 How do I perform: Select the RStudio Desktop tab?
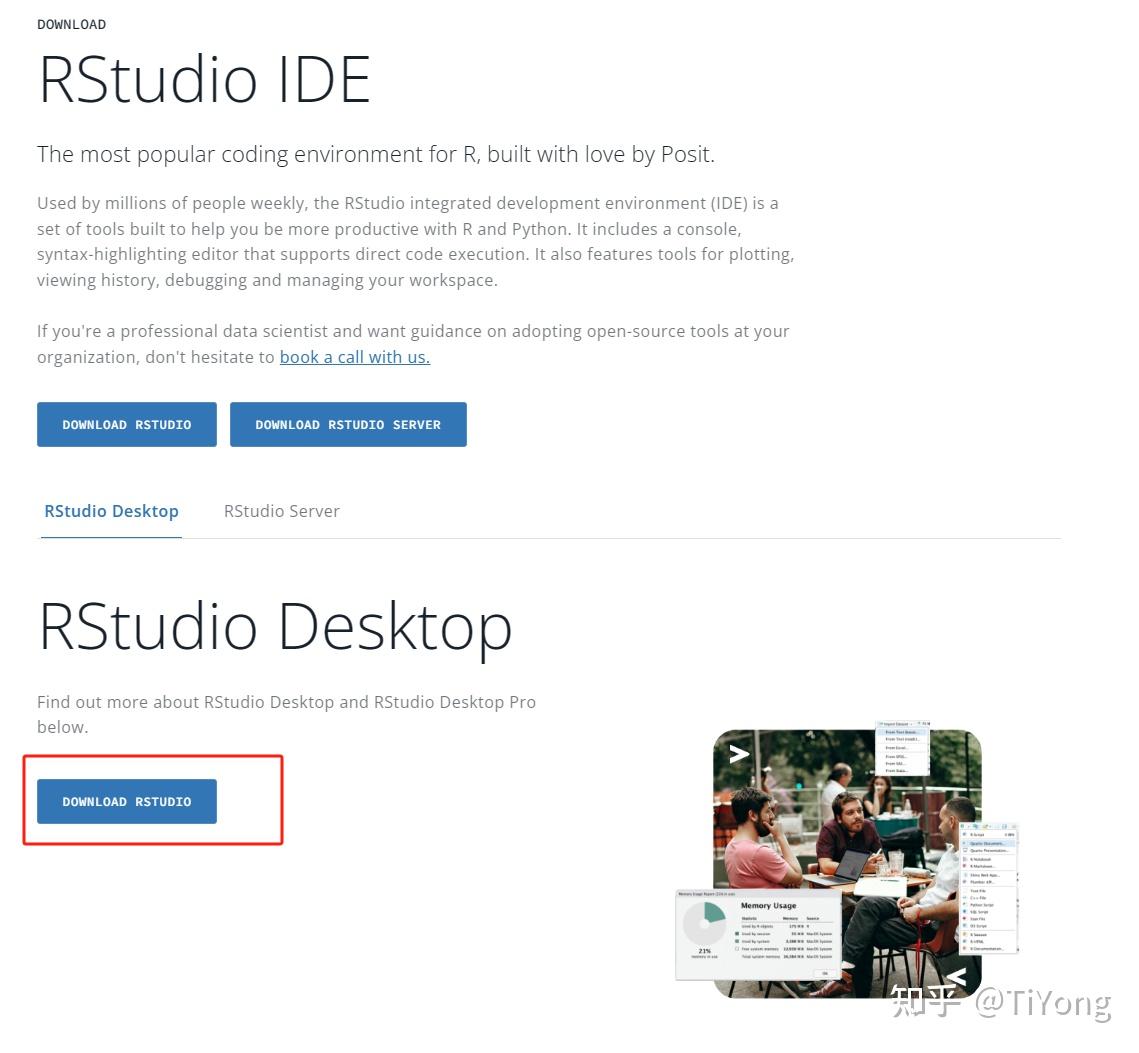pyautogui.click(x=111, y=511)
